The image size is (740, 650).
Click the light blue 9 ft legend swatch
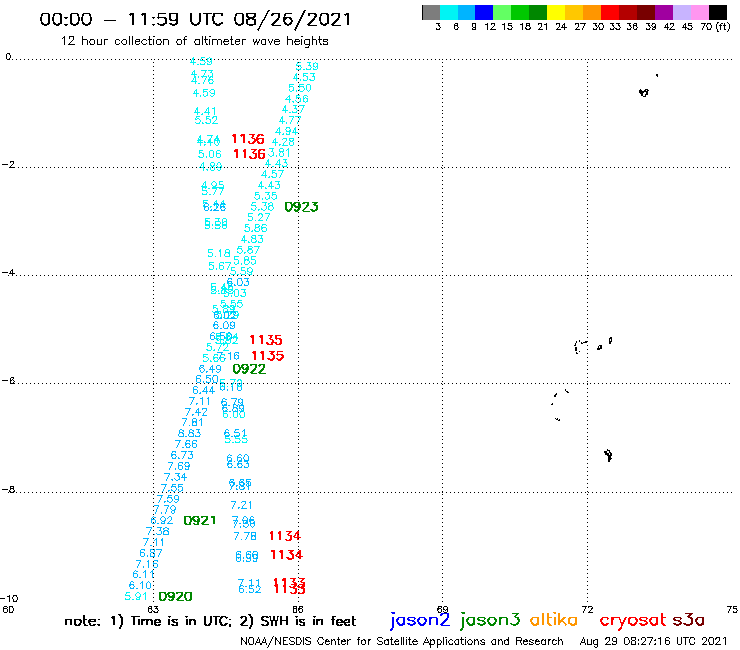click(467, 12)
